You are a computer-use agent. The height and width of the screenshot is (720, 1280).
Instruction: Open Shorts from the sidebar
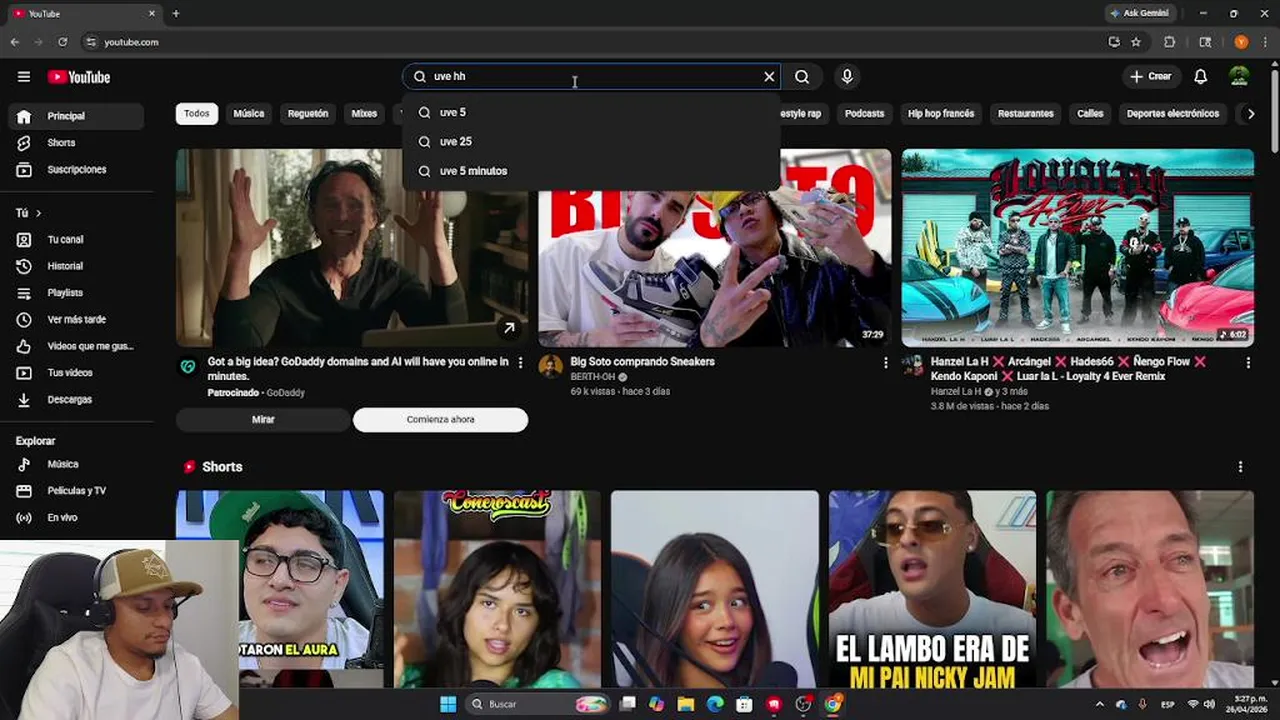pos(76,143)
